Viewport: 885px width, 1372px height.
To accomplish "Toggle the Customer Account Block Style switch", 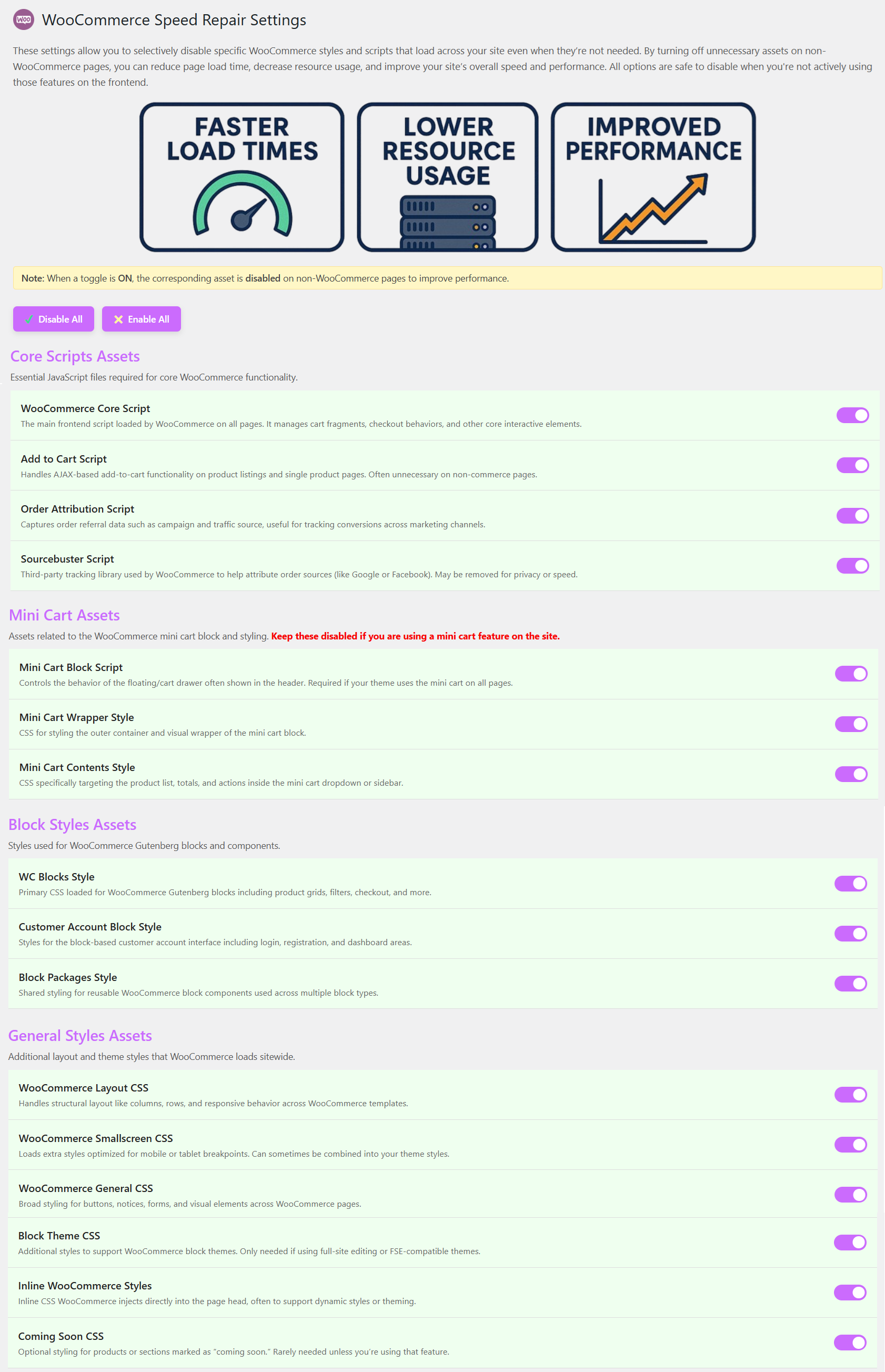I will (x=850, y=934).
